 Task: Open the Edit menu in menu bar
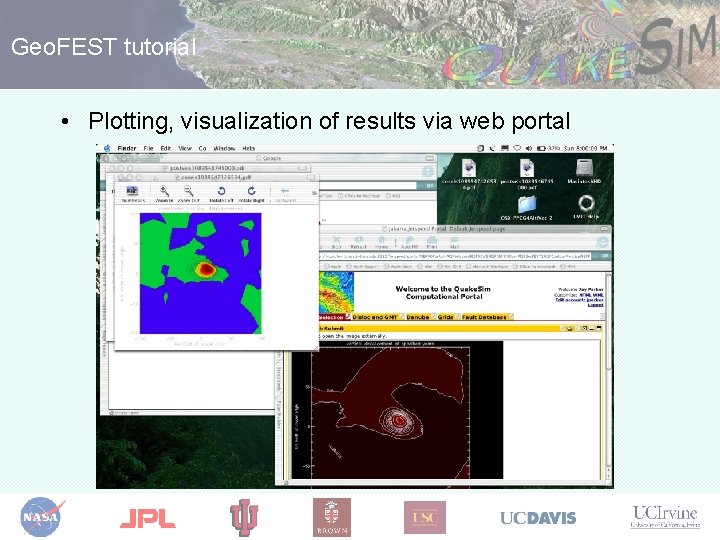point(166,148)
